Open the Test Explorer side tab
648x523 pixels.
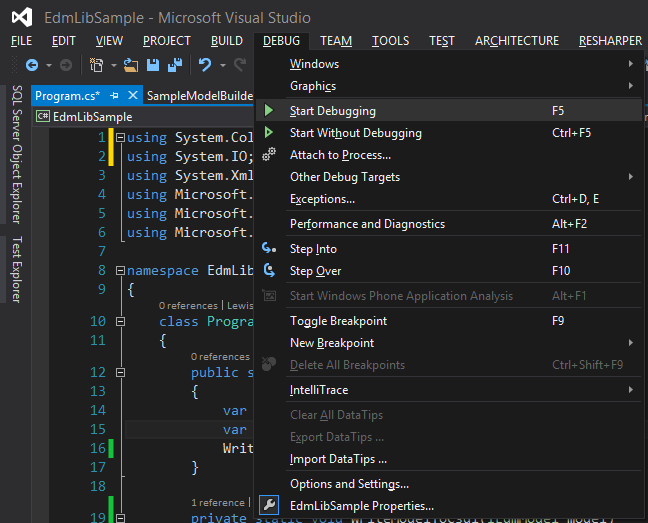point(16,269)
